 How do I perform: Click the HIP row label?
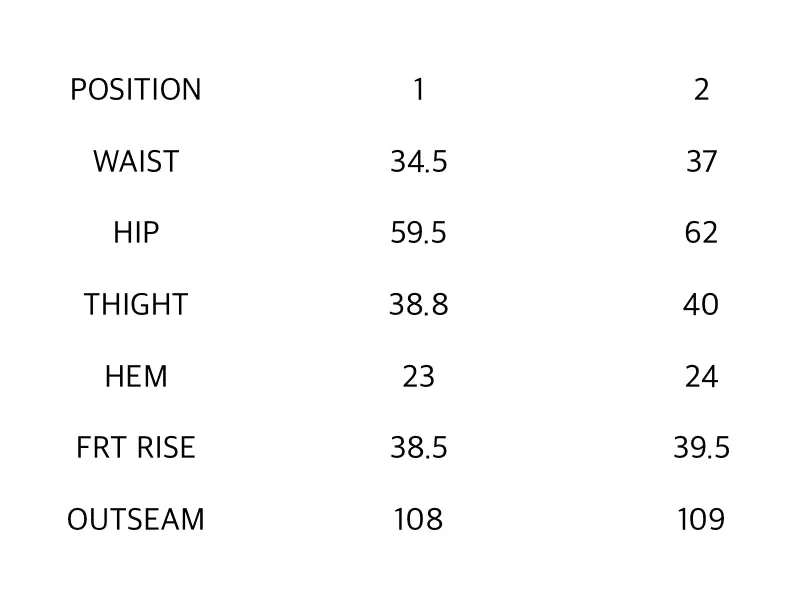(136, 233)
